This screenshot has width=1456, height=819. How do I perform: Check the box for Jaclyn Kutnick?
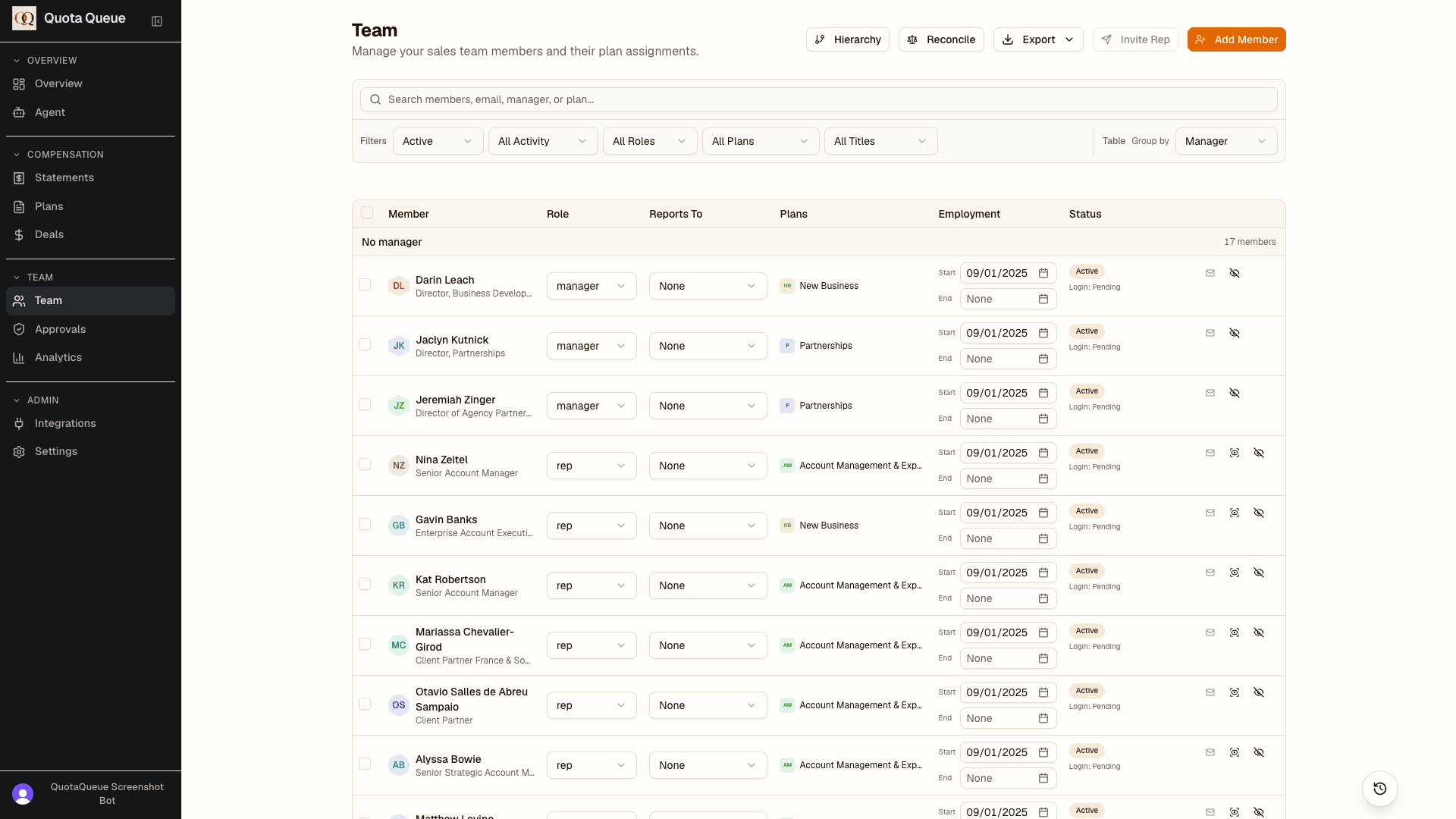click(x=365, y=344)
